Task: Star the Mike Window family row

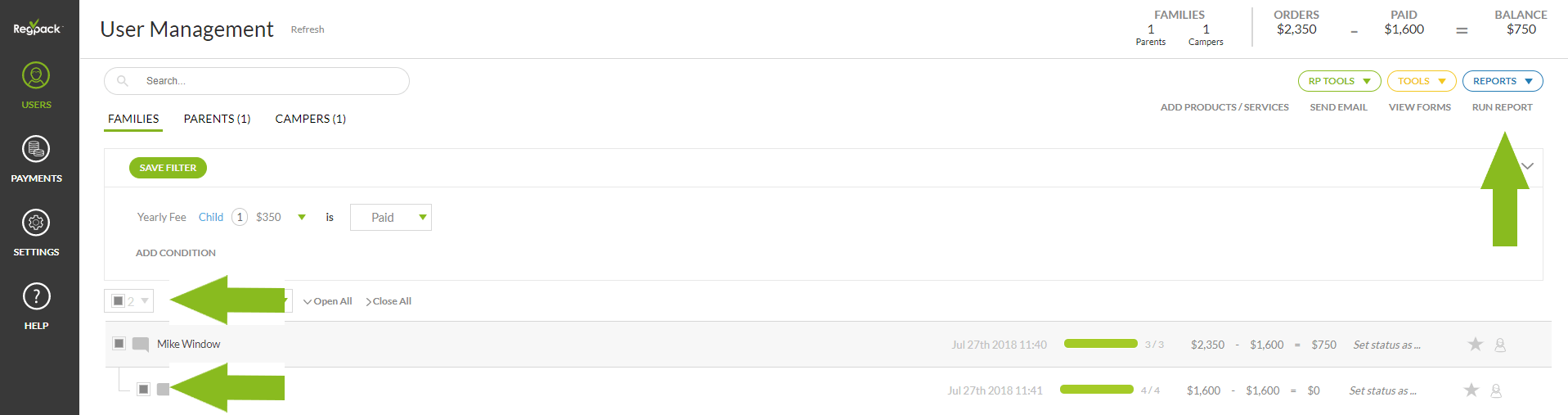Action: 1475,344
